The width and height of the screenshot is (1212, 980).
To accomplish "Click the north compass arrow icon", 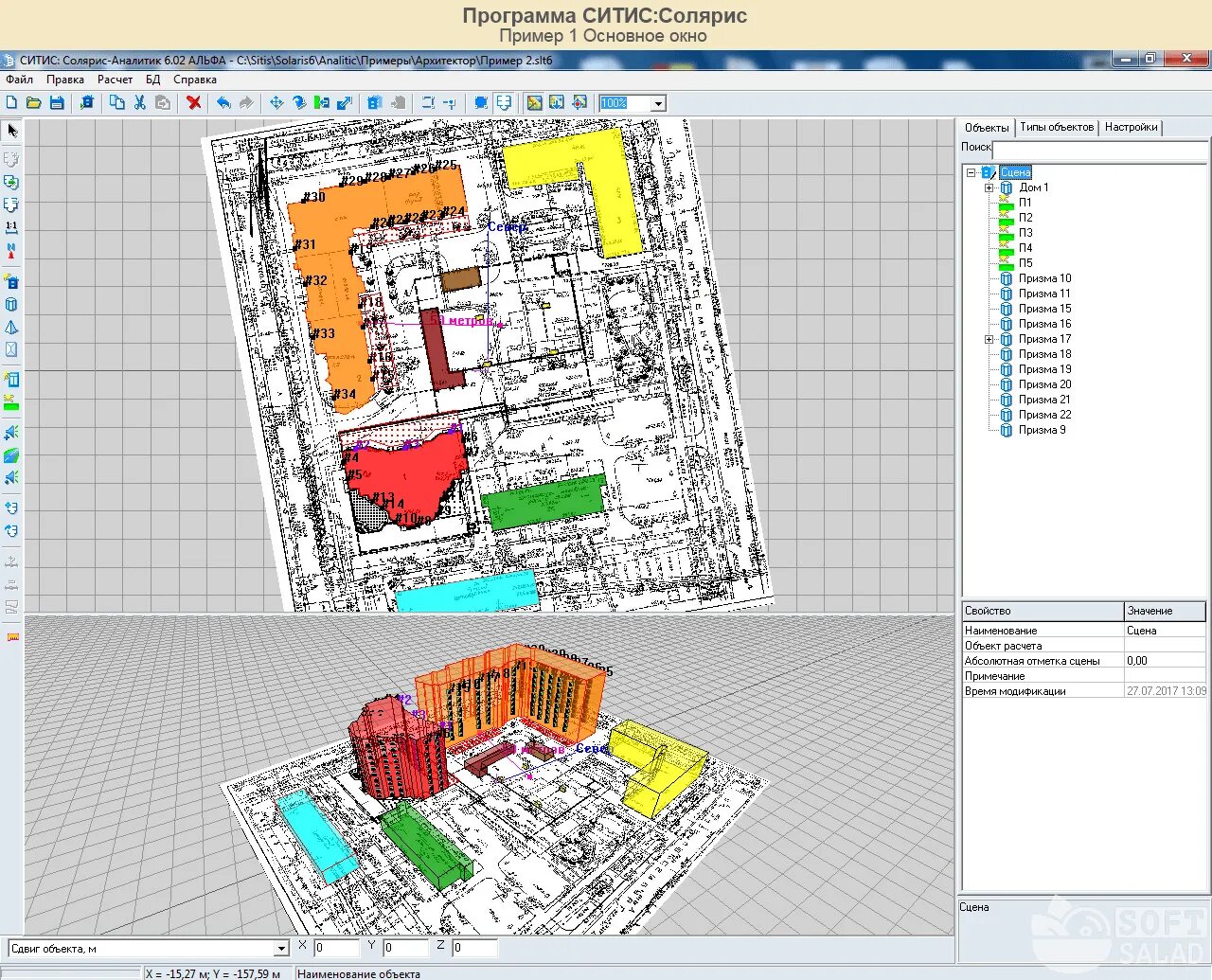I will pyautogui.click(x=11, y=251).
